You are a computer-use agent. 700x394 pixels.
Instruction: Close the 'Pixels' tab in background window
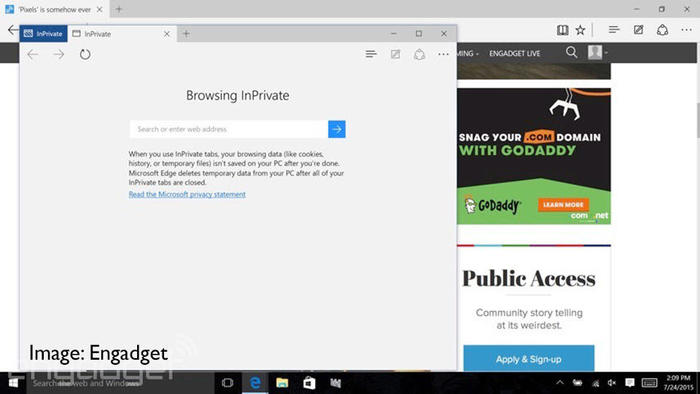point(100,9)
